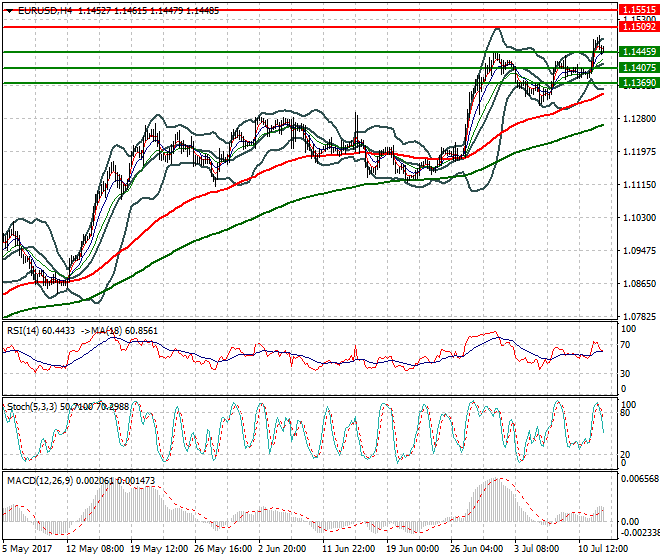The width and height of the screenshot is (660, 560).
Task: Select the 1.14075 green price level label
Action: click(639, 68)
